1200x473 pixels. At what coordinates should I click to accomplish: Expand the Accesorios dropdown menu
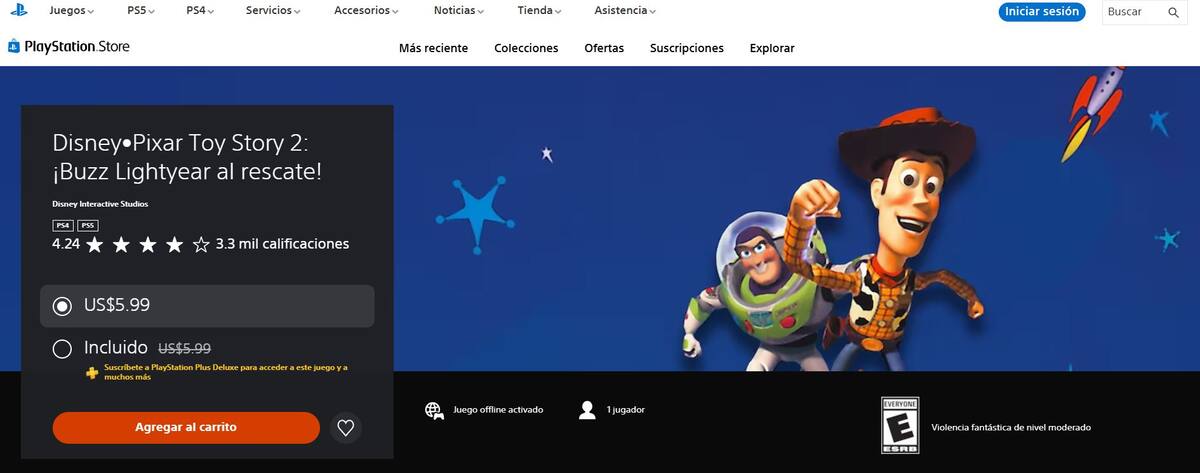[366, 11]
